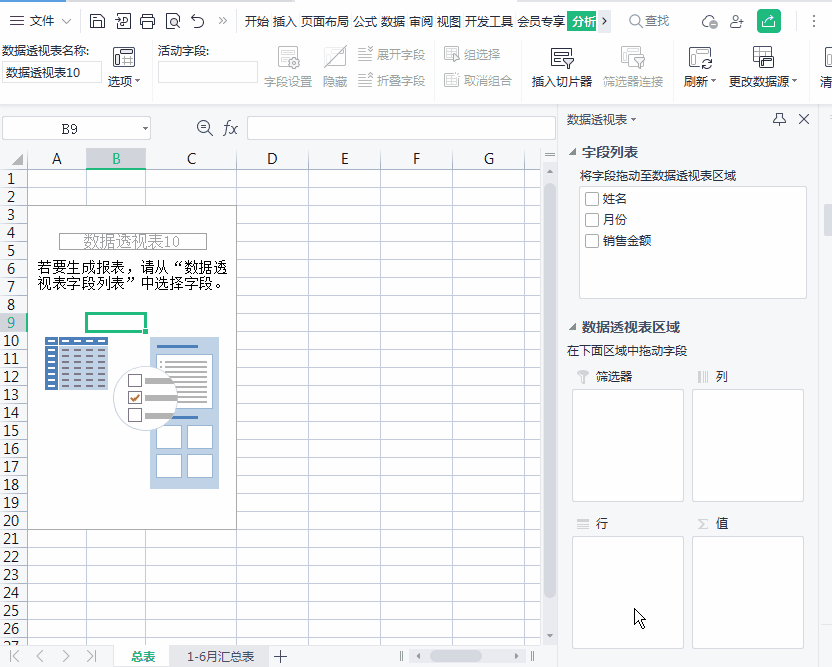The width and height of the screenshot is (832, 667).
Task: Edit the pivot table name field
Action: 51,72
